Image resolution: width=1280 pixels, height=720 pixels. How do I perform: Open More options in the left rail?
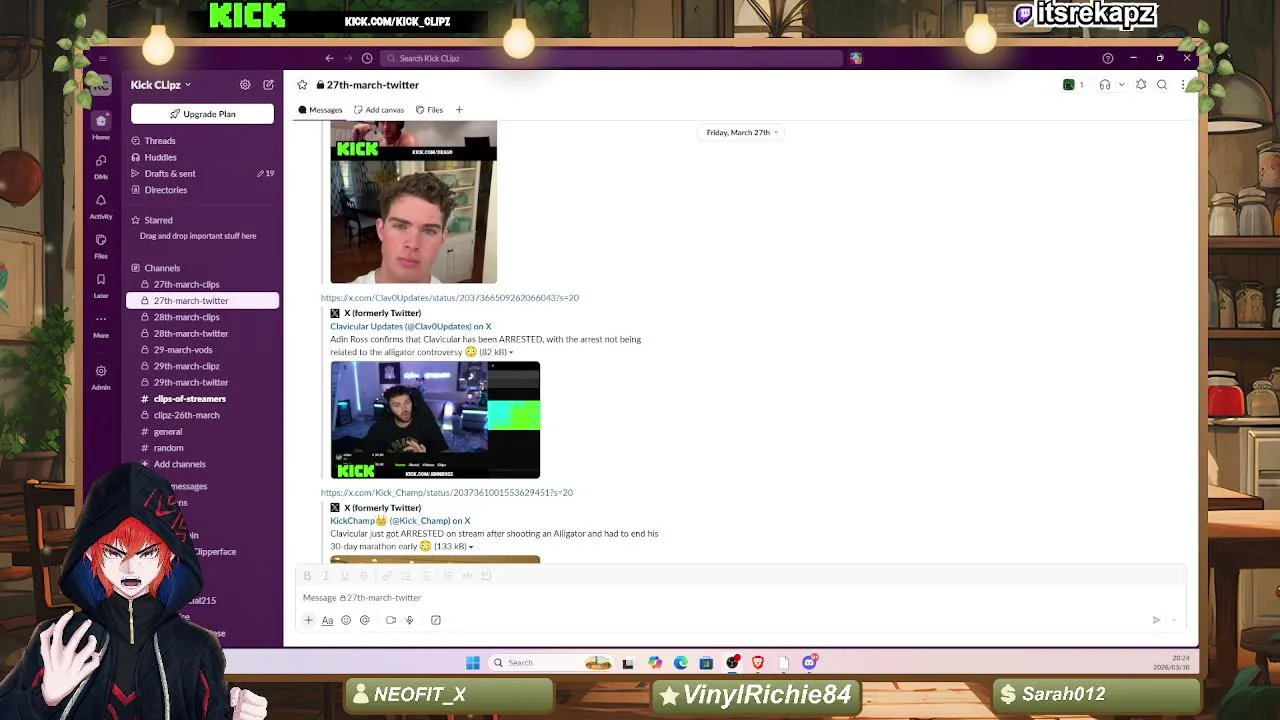[101, 325]
